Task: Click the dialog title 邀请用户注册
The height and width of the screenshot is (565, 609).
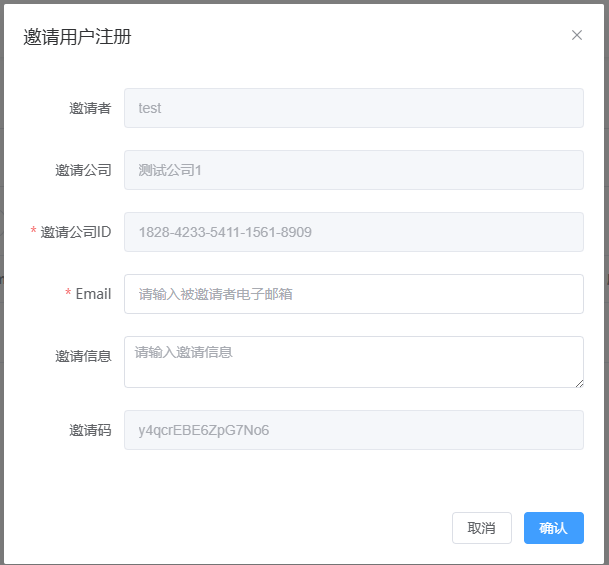Action: click(77, 37)
